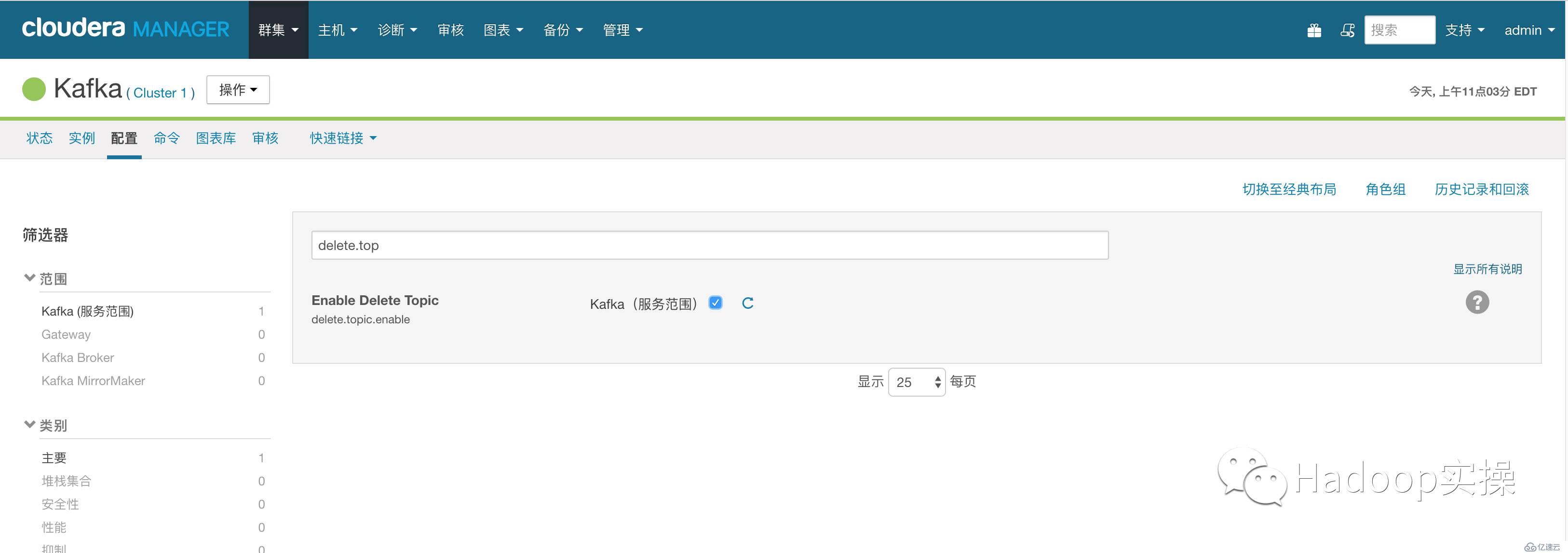Screen dimensions: 1568x553
Task: Click the Enable Delete Topic label
Action: [x=375, y=300]
